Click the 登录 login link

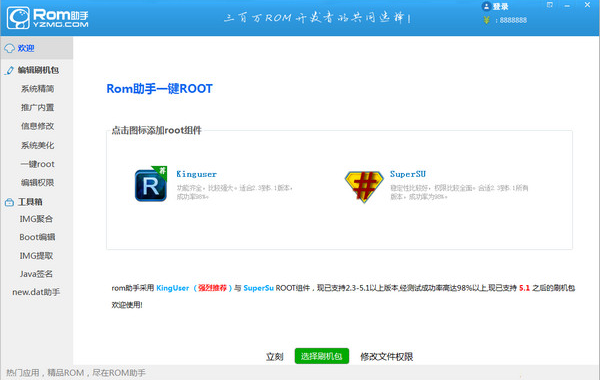pyautogui.click(x=500, y=7)
